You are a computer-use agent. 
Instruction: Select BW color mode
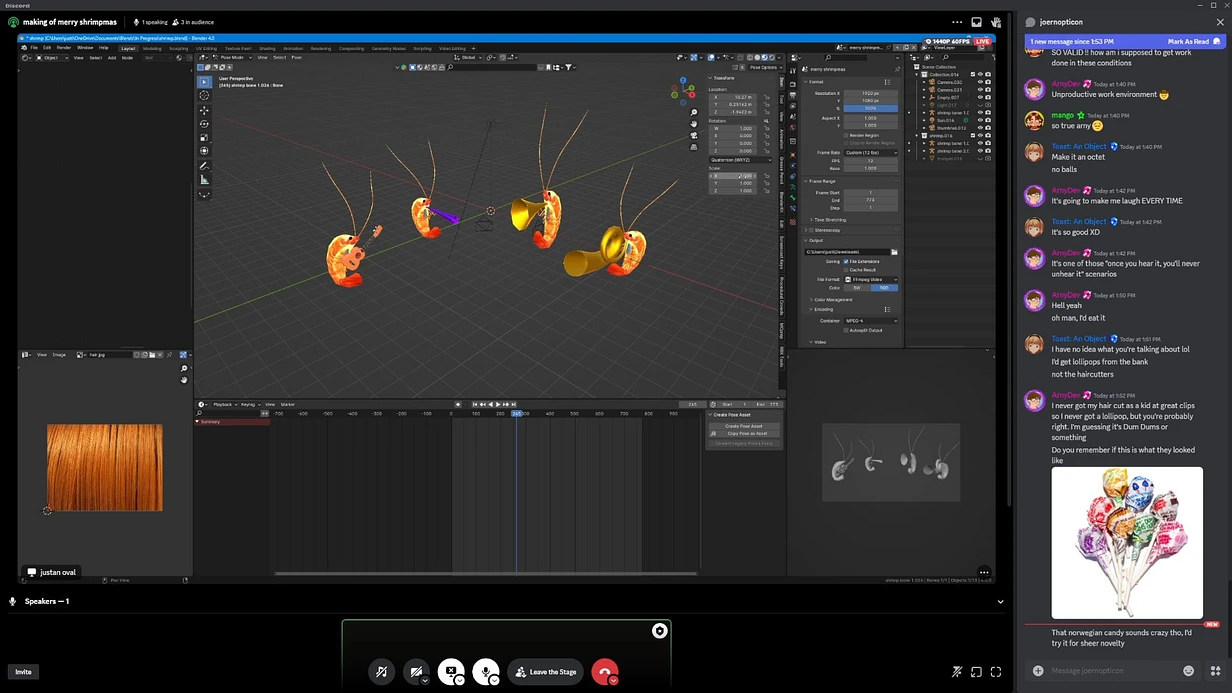pos(857,288)
